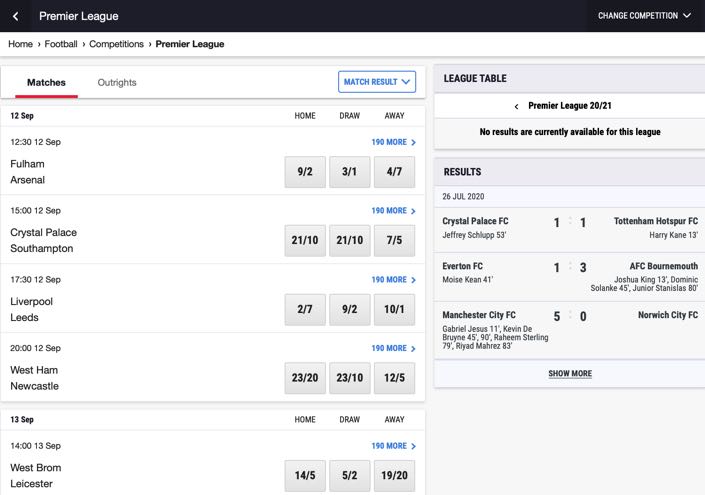The width and height of the screenshot is (705, 495).
Task: Switch to the Outrights tab
Action: (117, 83)
